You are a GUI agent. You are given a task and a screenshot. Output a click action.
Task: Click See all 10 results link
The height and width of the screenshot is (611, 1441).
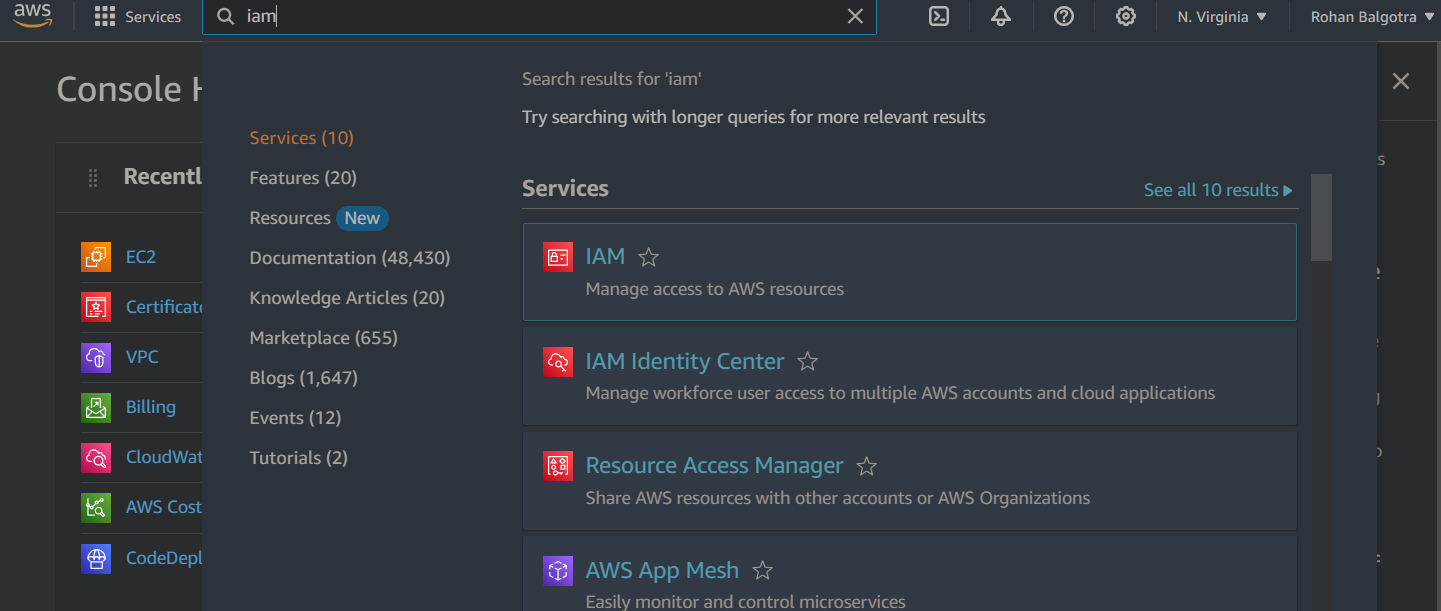1218,190
